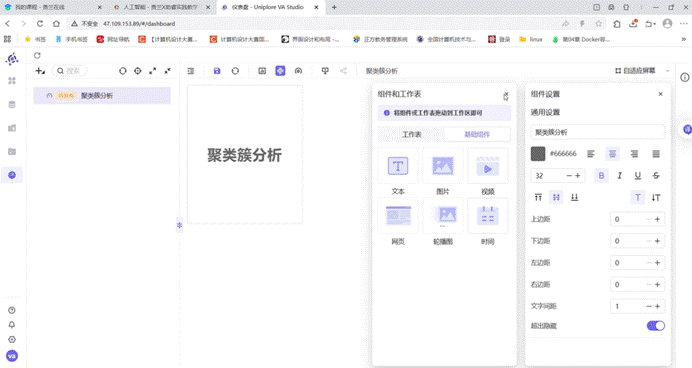Increase font size with plus stepper
Viewport: 692px width, 368px height.
click(578, 176)
